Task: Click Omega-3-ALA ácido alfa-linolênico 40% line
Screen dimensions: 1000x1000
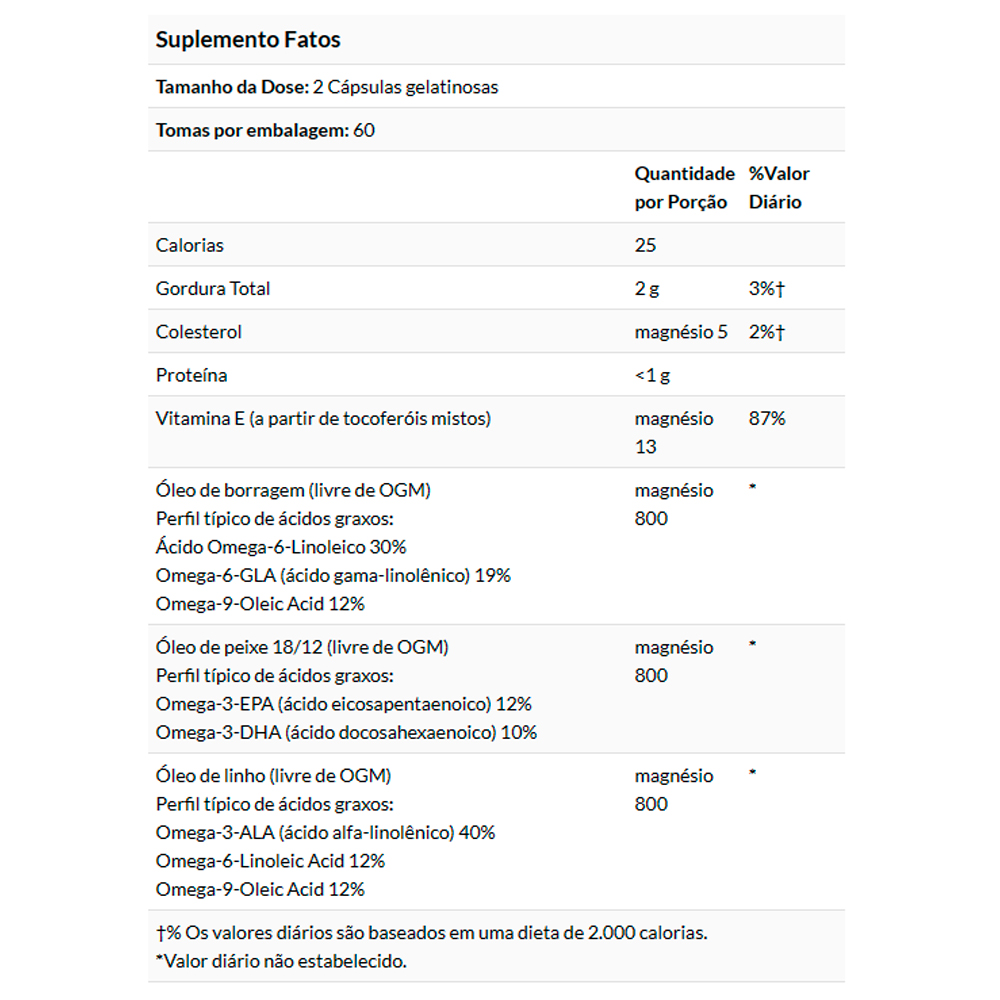Action: click(325, 832)
